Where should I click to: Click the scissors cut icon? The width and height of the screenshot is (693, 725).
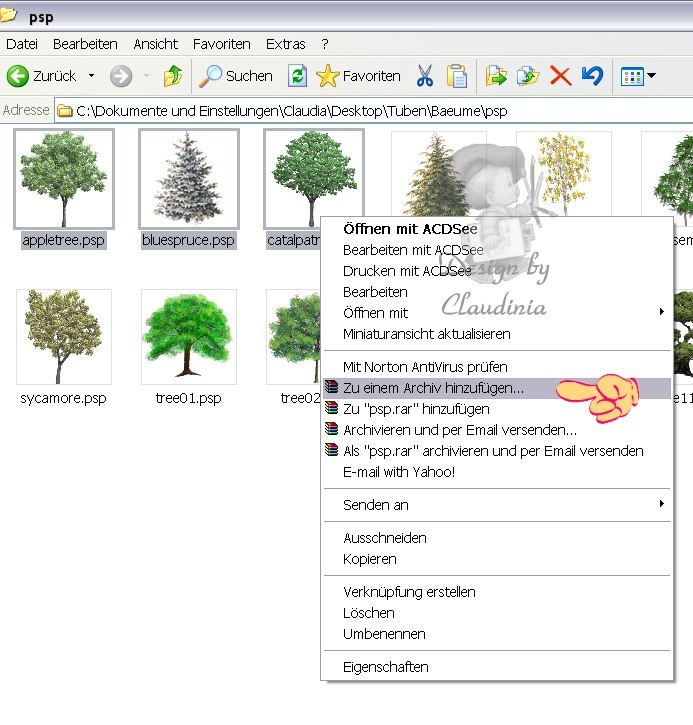coord(425,76)
